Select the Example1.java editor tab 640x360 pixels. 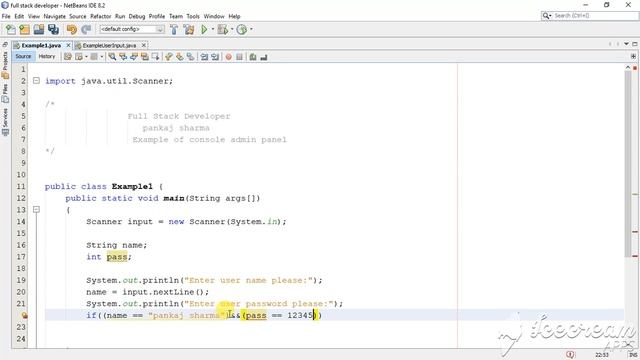(41, 45)
